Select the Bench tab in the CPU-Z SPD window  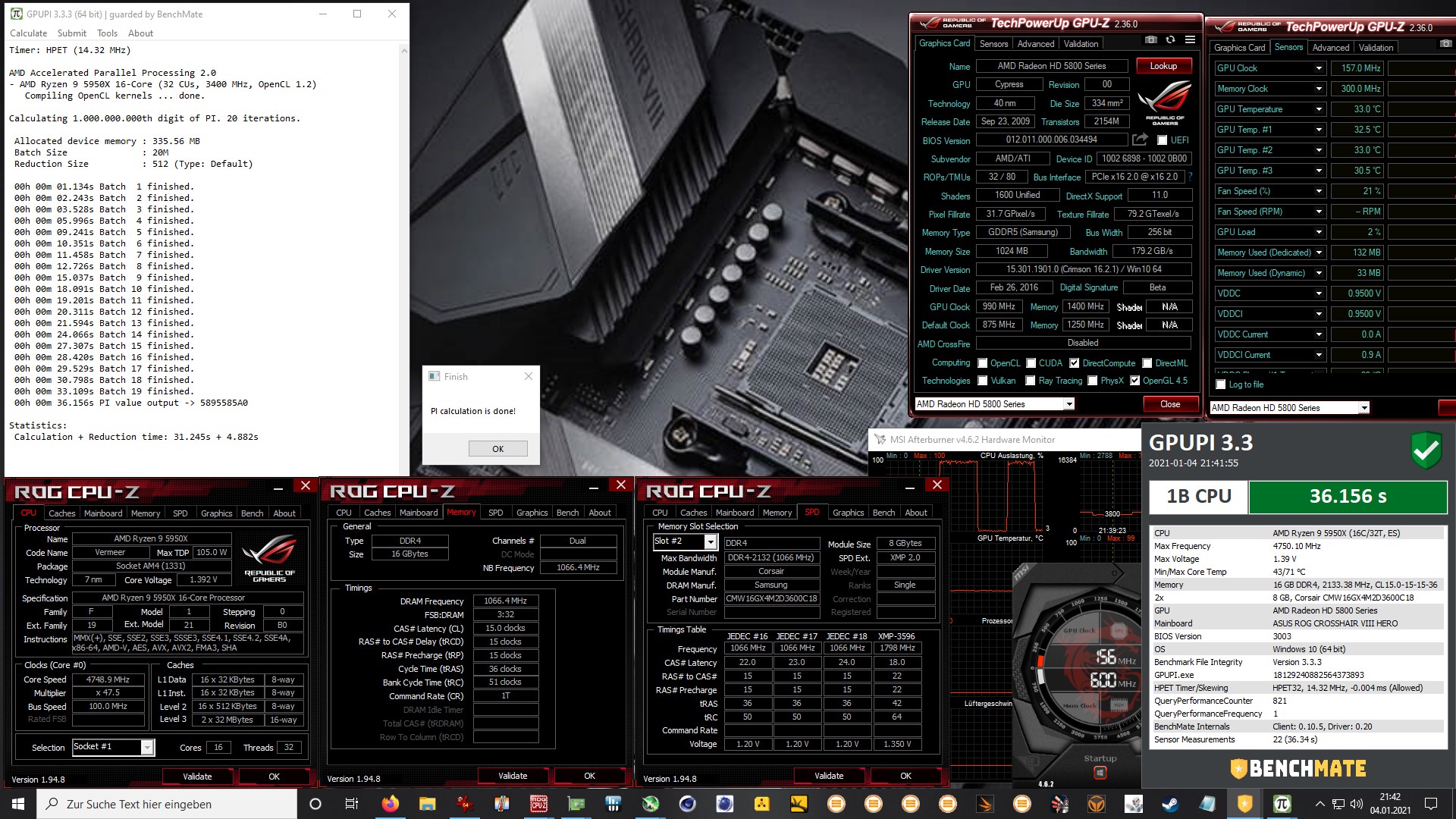pyautogui.click(x=883, y=513)
